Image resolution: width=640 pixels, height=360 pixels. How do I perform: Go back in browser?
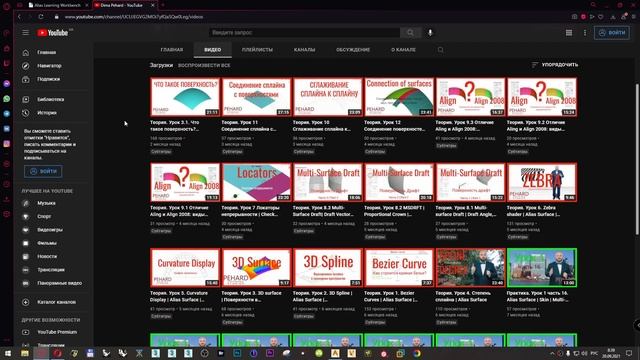pos(19,17)
